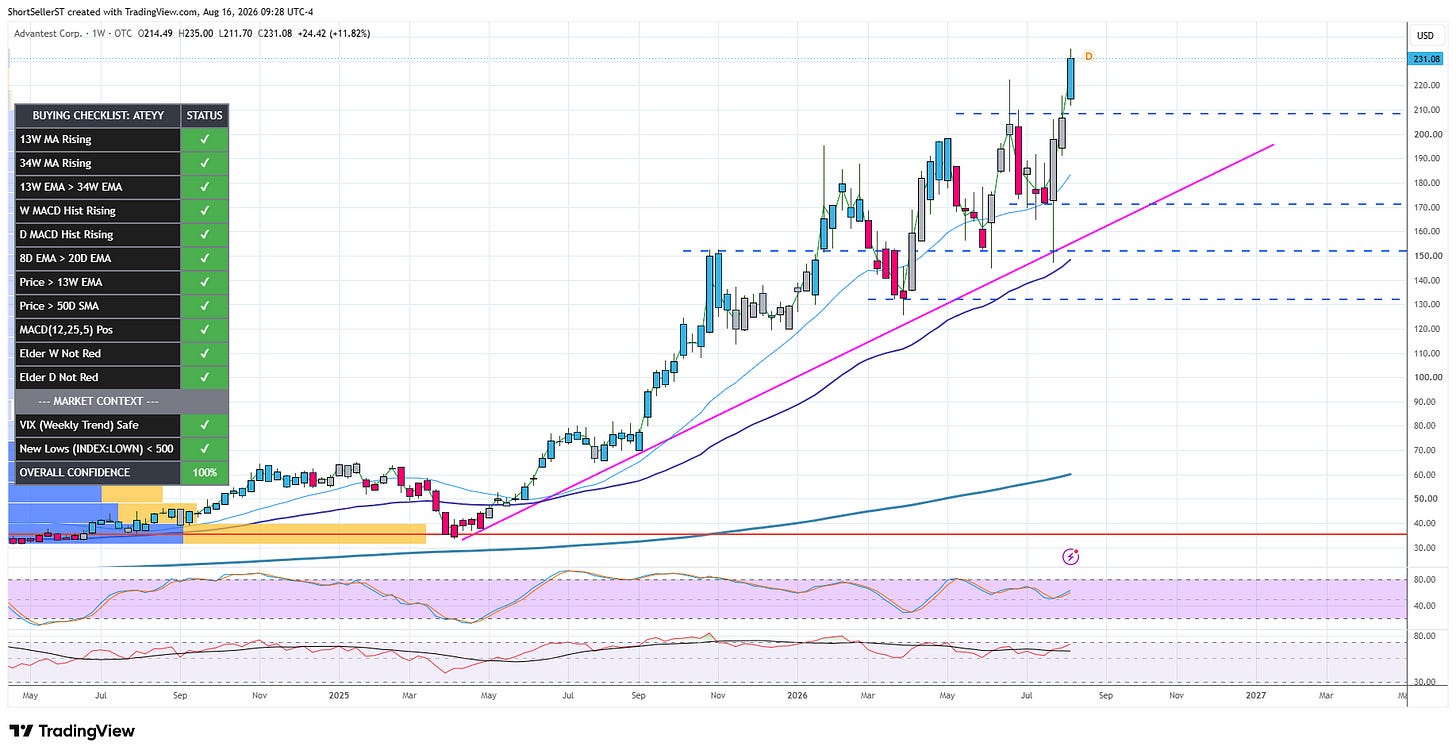This screenshot has width=1456, height=755.
Task: Click the current price label 231.08
Action: pos(1426,59)
